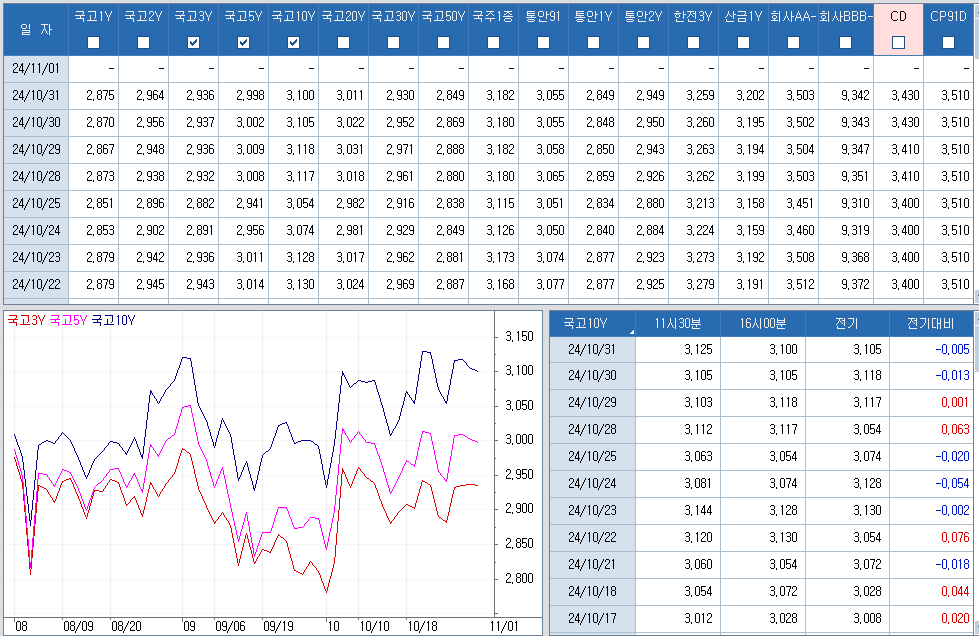Click the magenta 국고5Y chart legend label
Viewport: 979px width, 636px height.
[68, 321]
